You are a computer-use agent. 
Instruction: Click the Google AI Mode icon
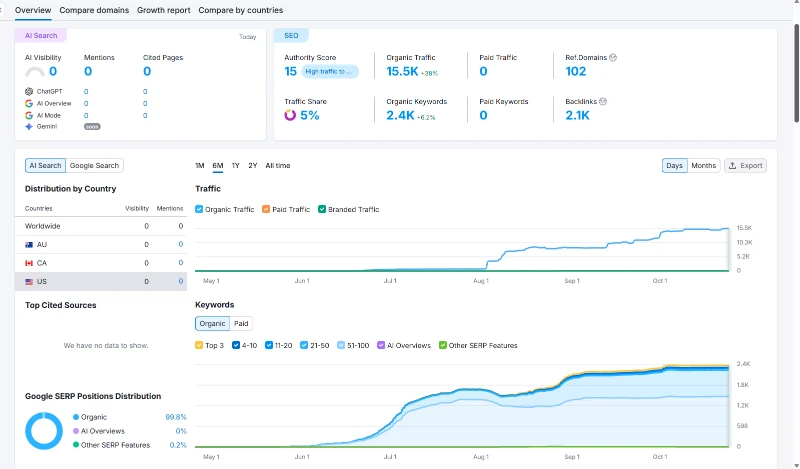pyautogui.click(x=29, y=115)
